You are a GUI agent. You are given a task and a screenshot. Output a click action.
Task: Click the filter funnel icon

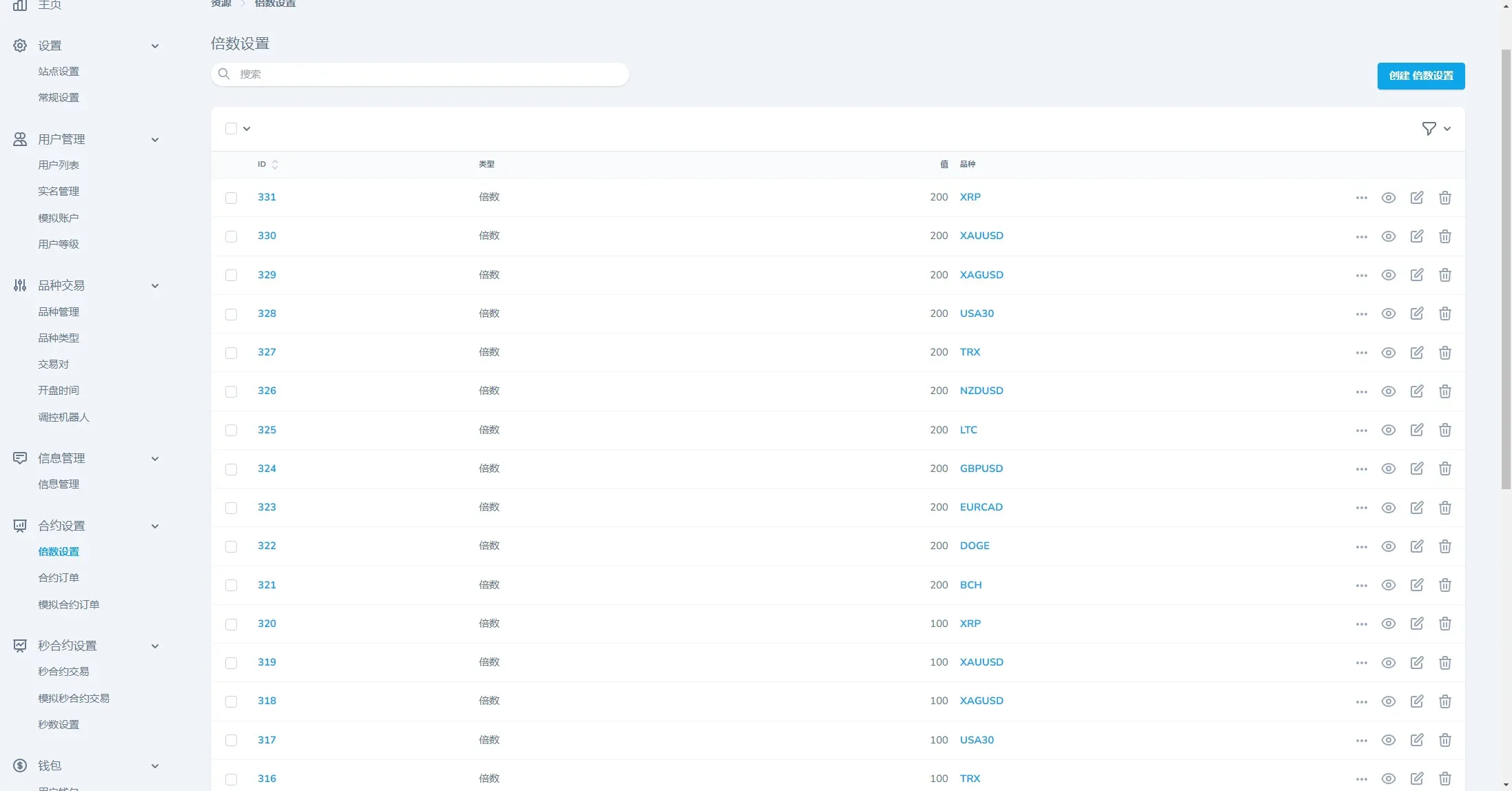tap(1429, 129)
